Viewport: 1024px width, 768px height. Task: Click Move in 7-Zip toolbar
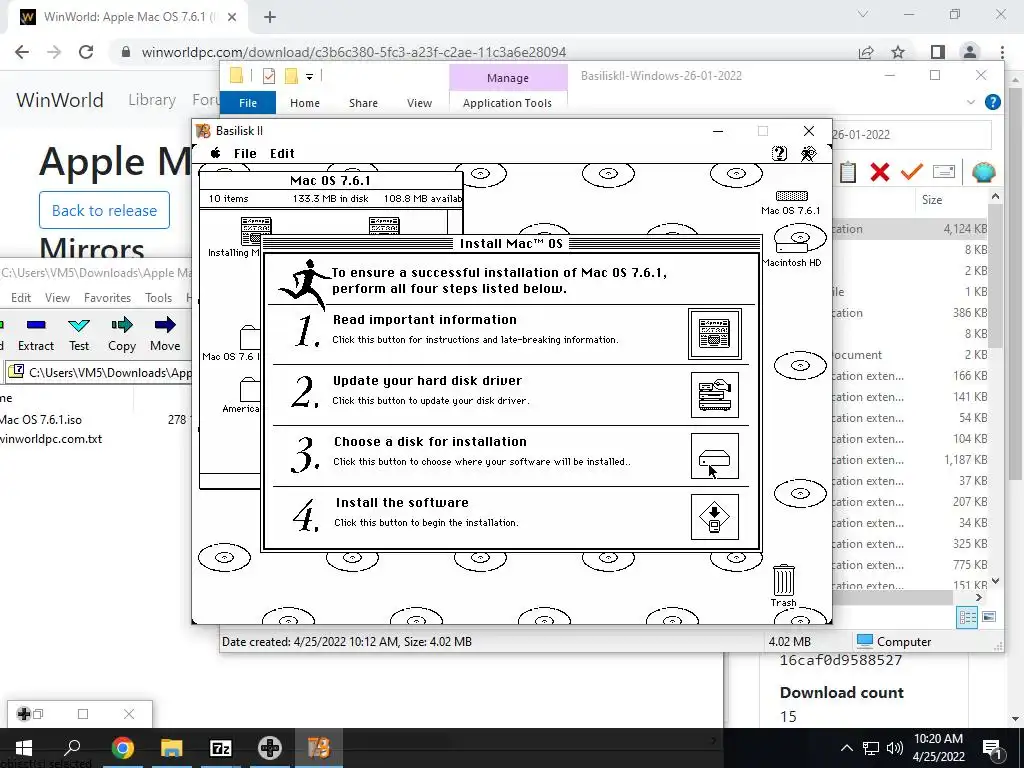tap(165, 334)
